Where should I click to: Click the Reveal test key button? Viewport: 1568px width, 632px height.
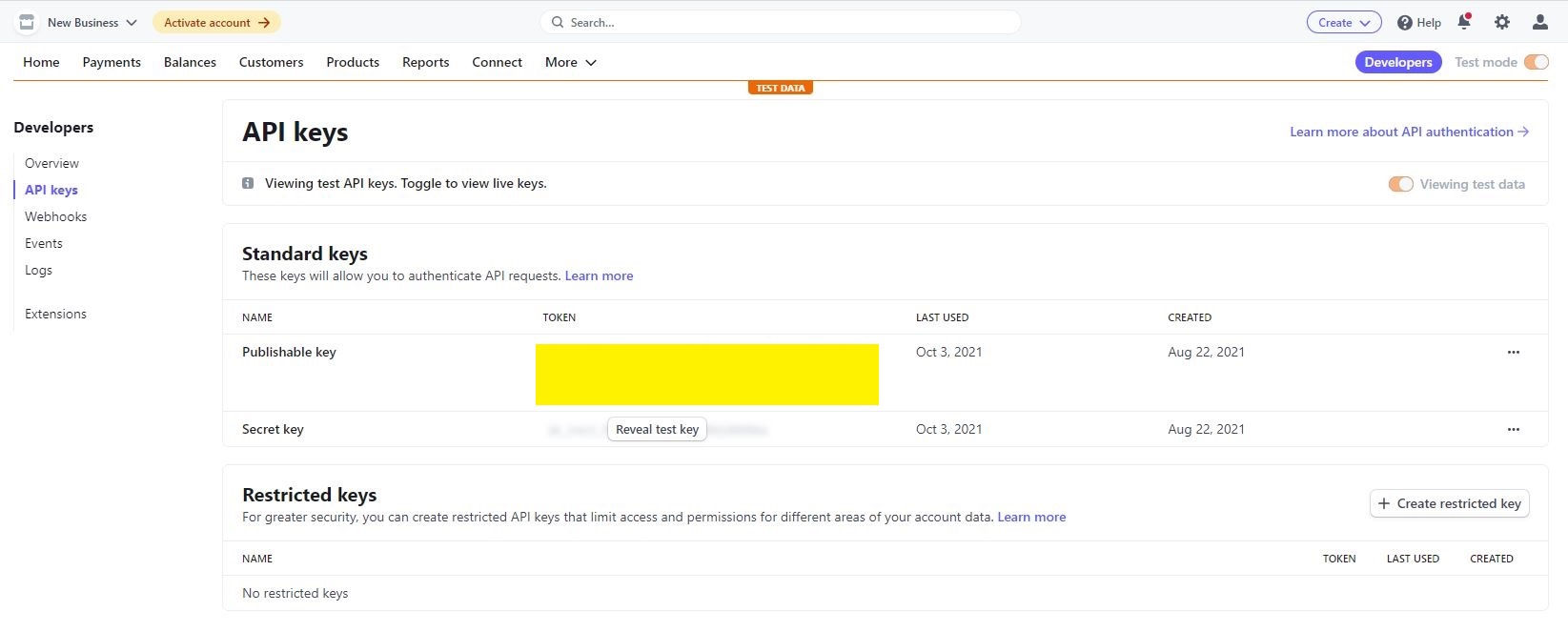(657, 430)
